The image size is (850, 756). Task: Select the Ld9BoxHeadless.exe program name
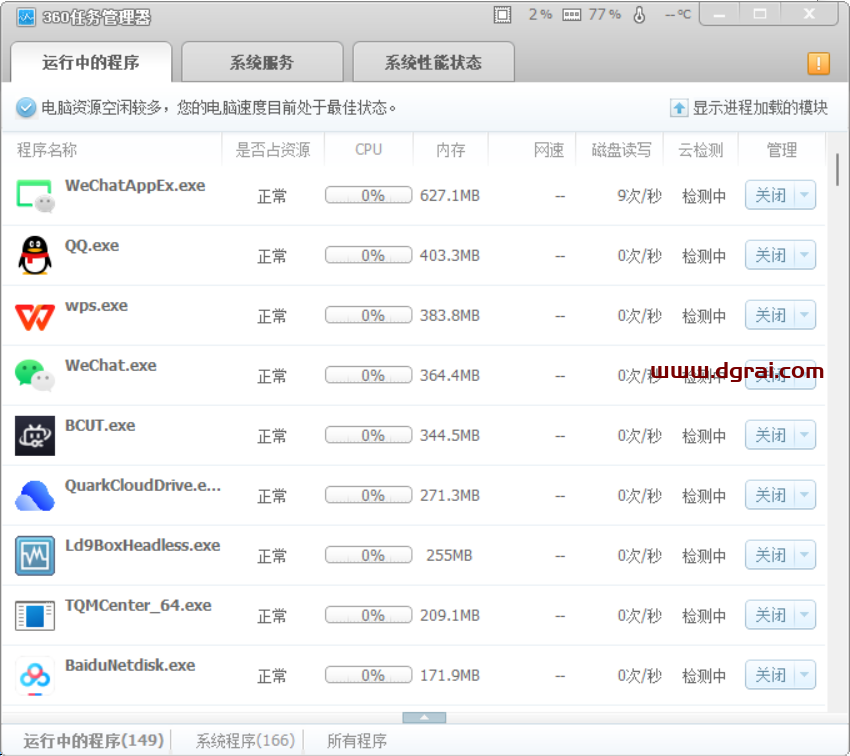pyautogui.click(x=143, y=545)
